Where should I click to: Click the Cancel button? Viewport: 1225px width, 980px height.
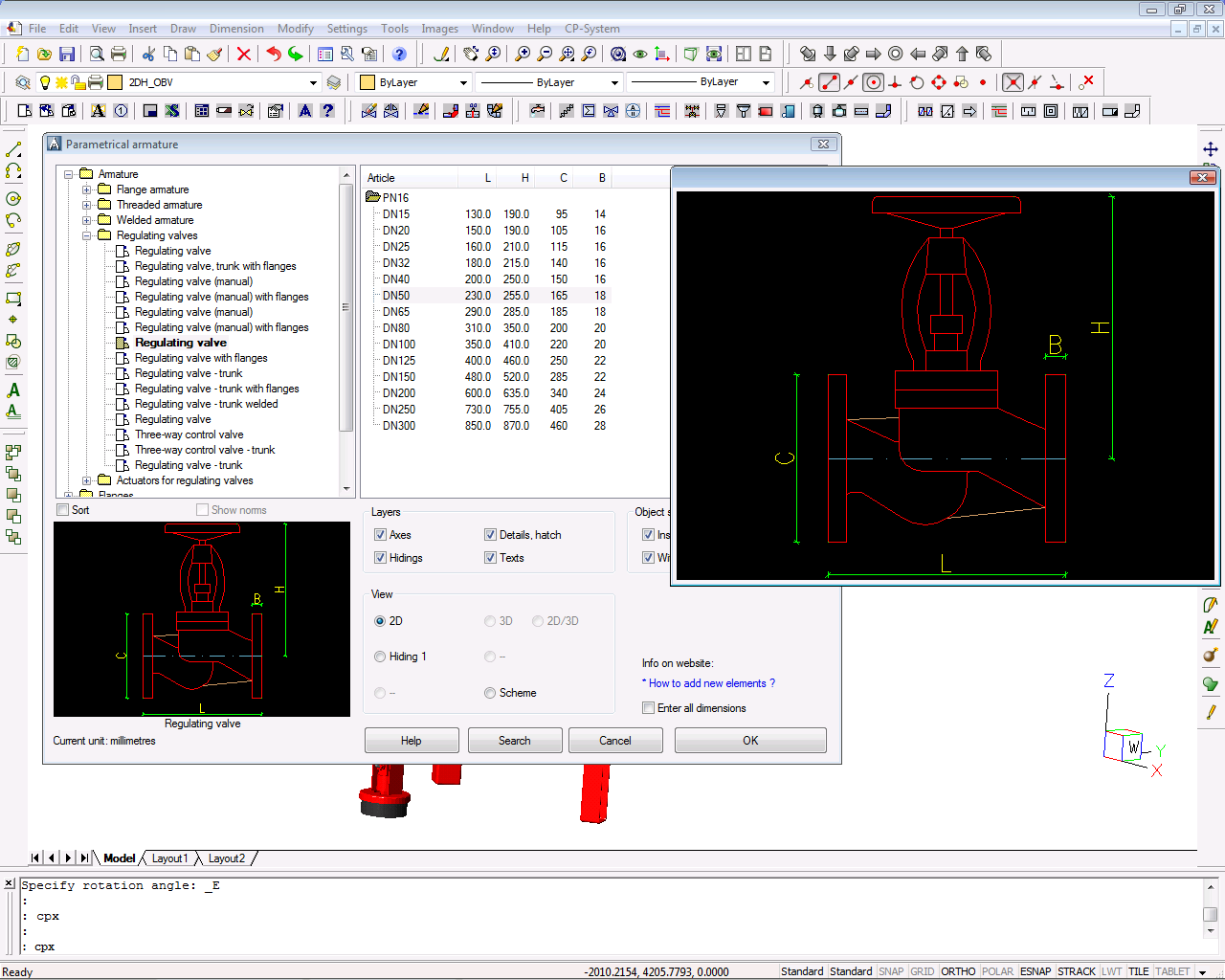tap(615, 741)
